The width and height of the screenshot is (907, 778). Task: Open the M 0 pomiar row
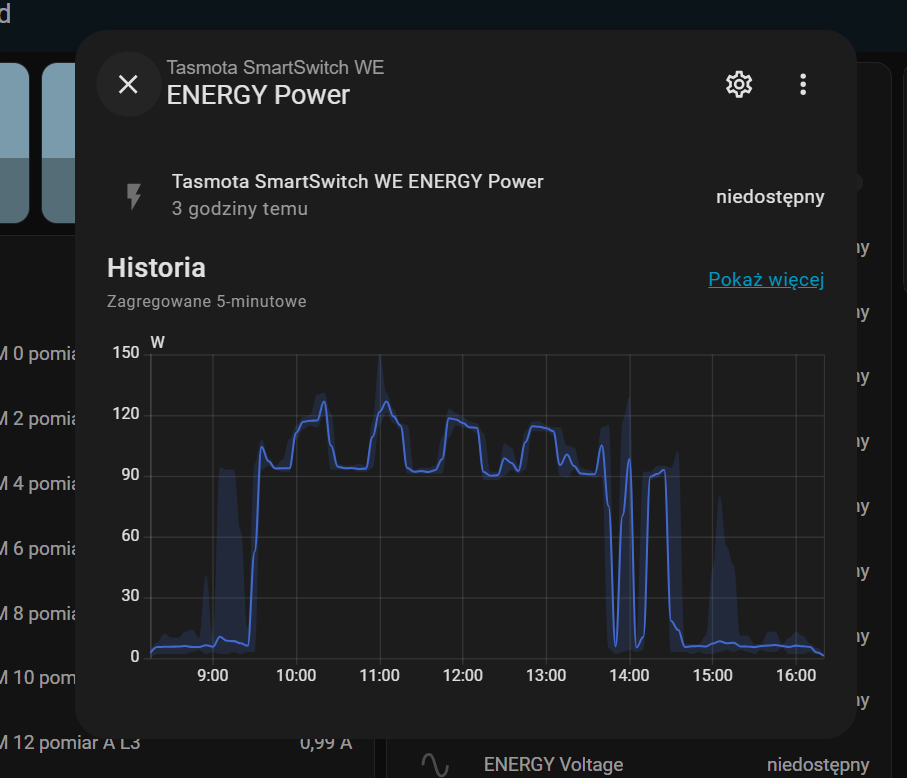38,353
